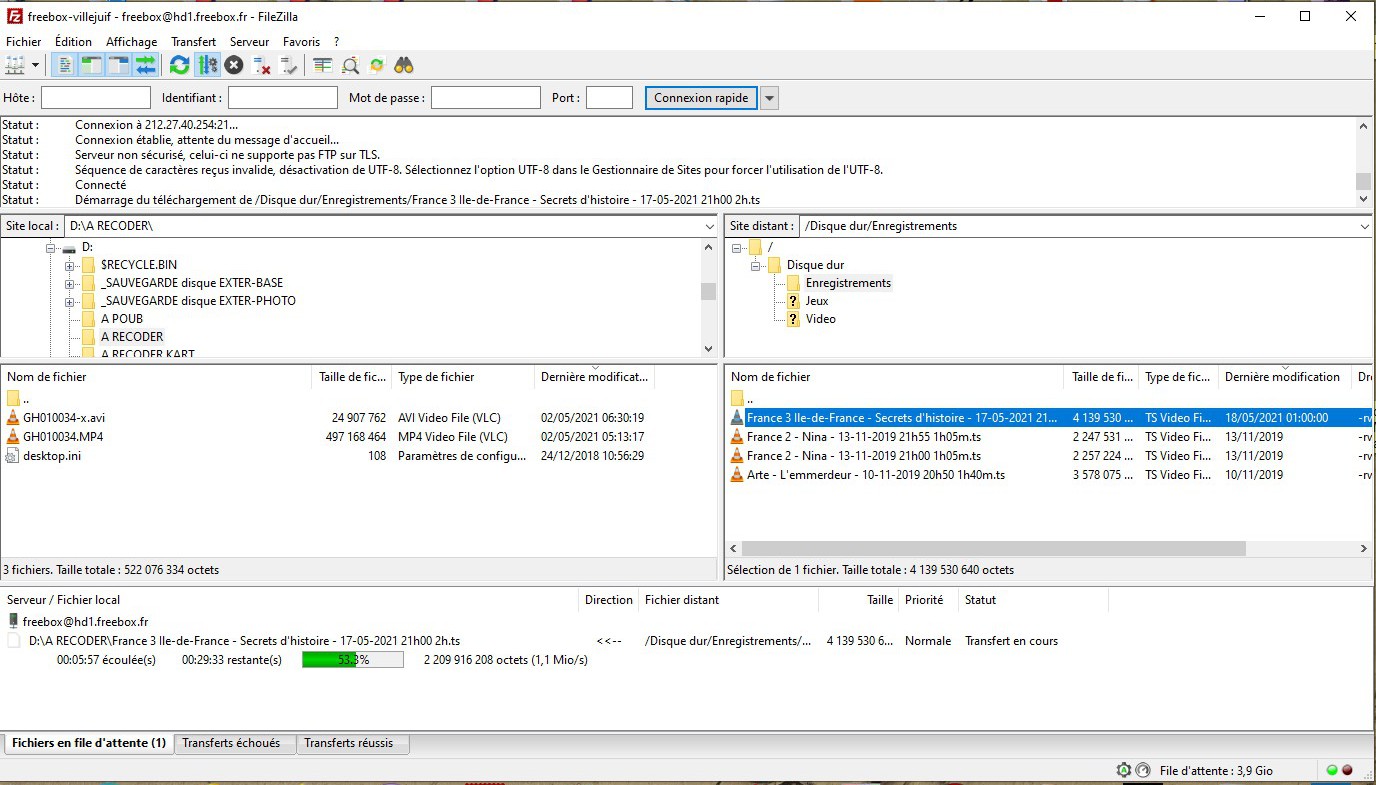
Task: Expand _SAUVEGARDE disque EXTER-BASE node
Action: coord(70,283)
